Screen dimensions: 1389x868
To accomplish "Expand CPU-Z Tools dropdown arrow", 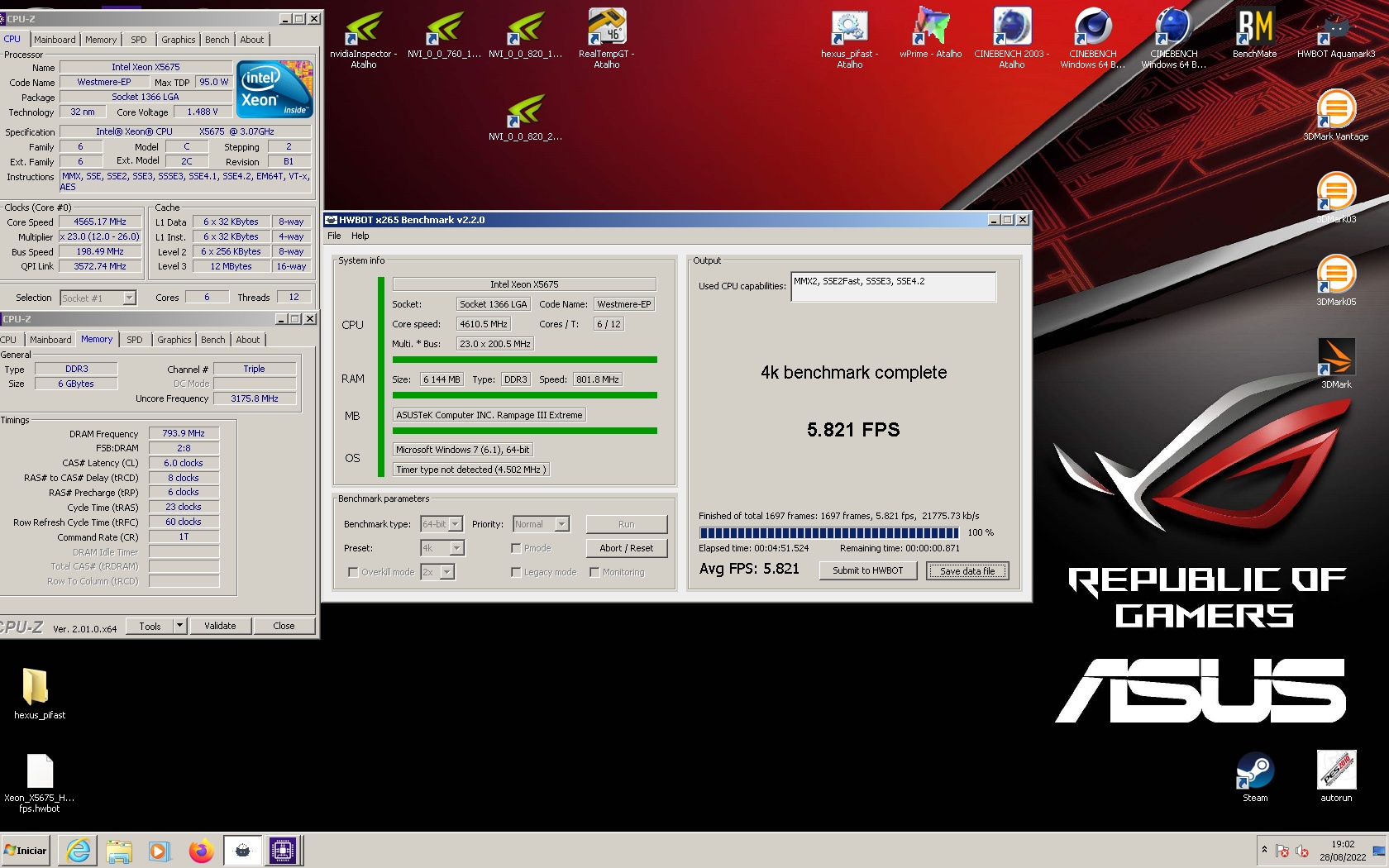I will [179, 626].
